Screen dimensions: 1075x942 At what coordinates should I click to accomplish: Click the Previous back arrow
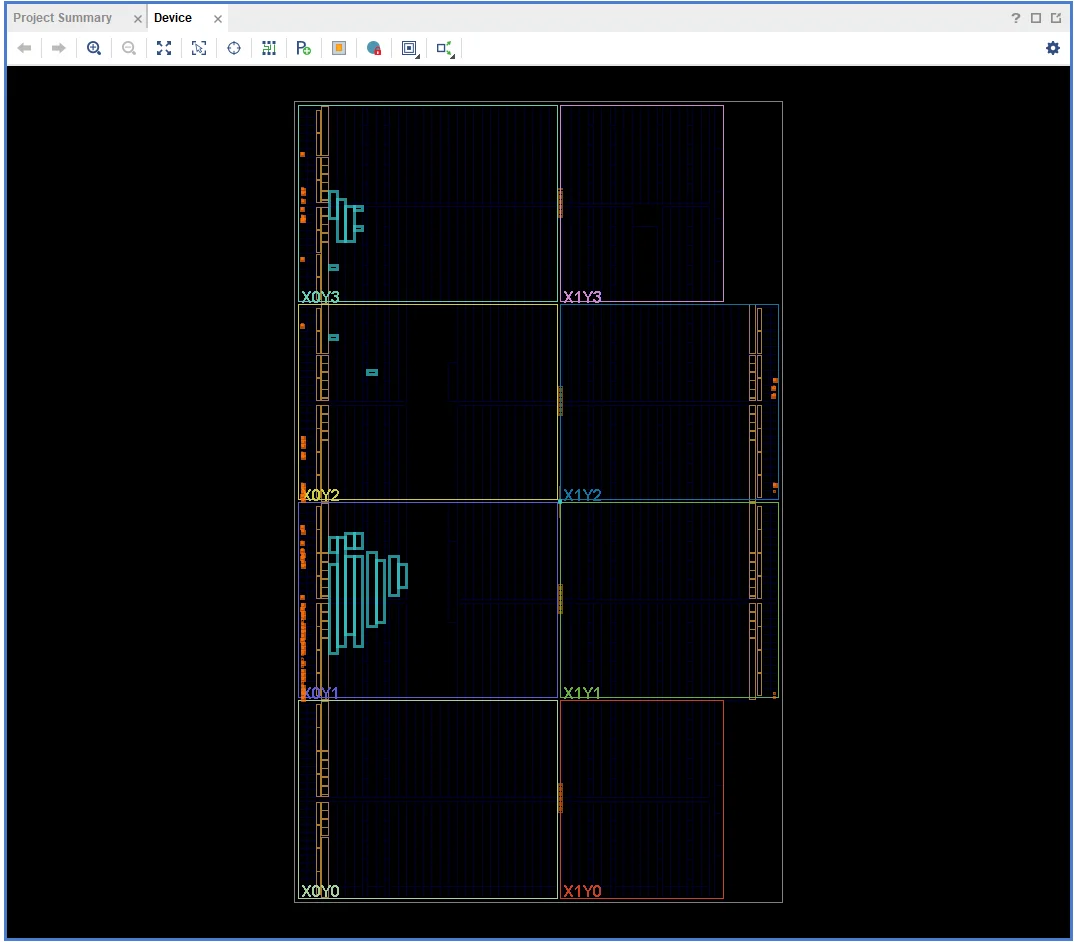point(25,48)
